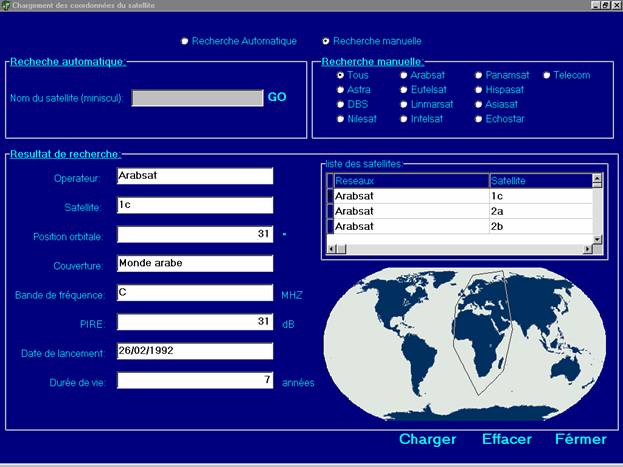This screenshot has width=623, height=467.
Task: Click the Couverture field with Monde arabe
Action: click(x=195, y=264)
